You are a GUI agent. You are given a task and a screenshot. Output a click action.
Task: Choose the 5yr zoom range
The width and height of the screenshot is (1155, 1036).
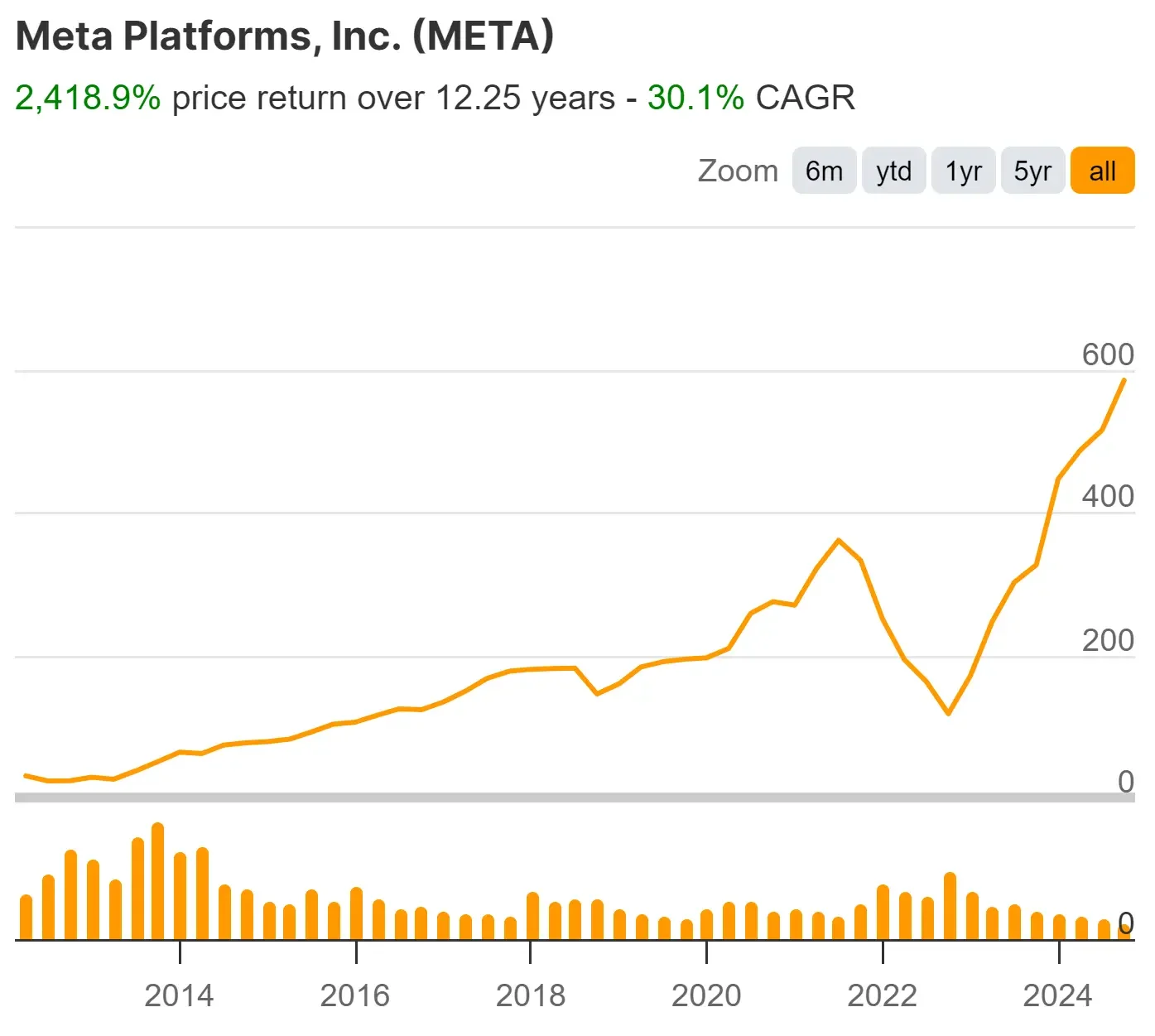click(x=1032, y=171)
